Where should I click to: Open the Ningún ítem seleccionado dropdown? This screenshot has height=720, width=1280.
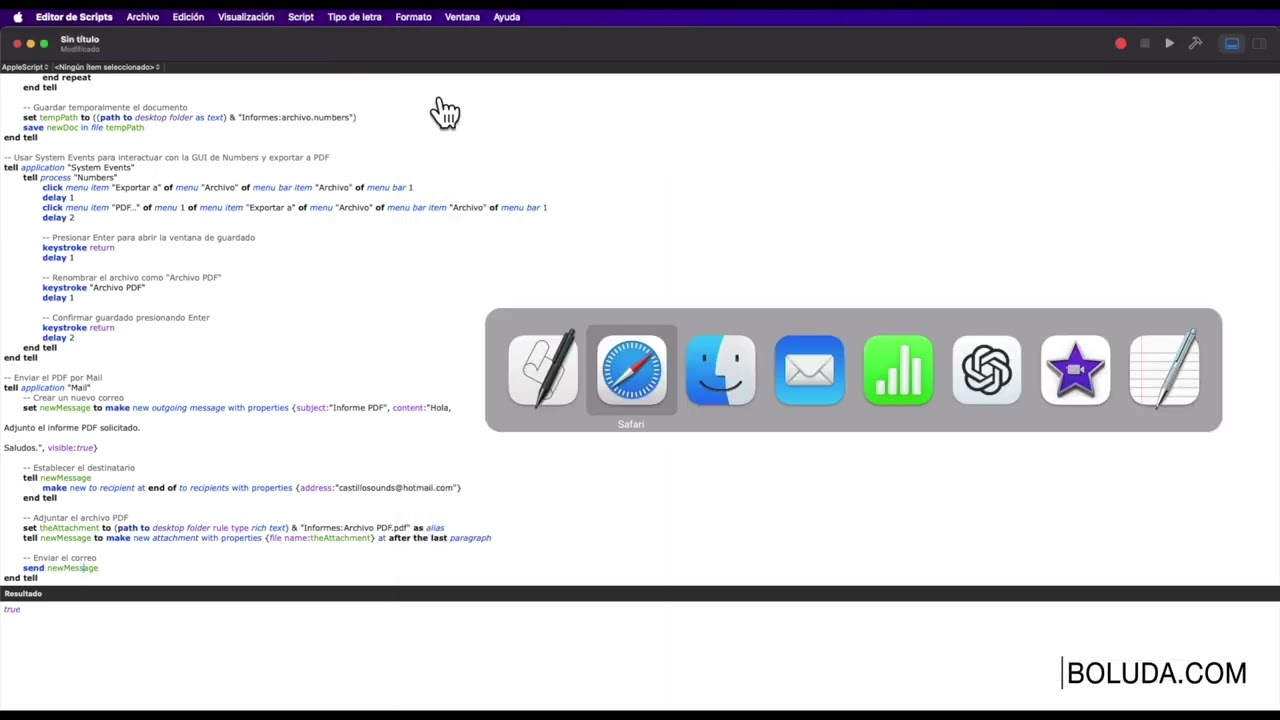coord(107,67)
